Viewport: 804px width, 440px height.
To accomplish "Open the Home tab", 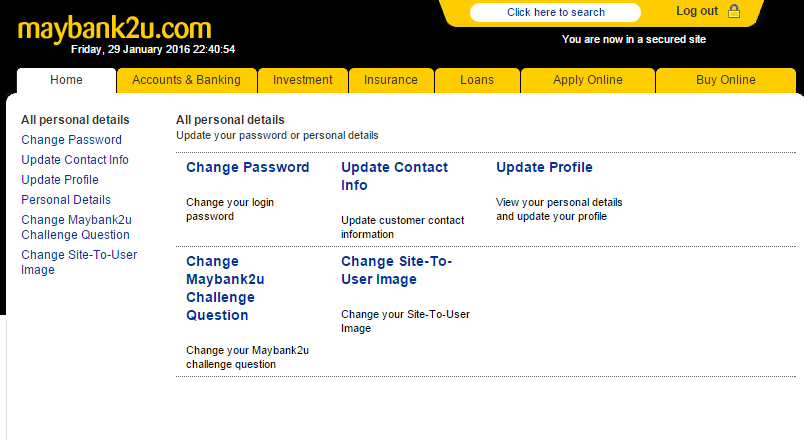I will pos(66,80).
